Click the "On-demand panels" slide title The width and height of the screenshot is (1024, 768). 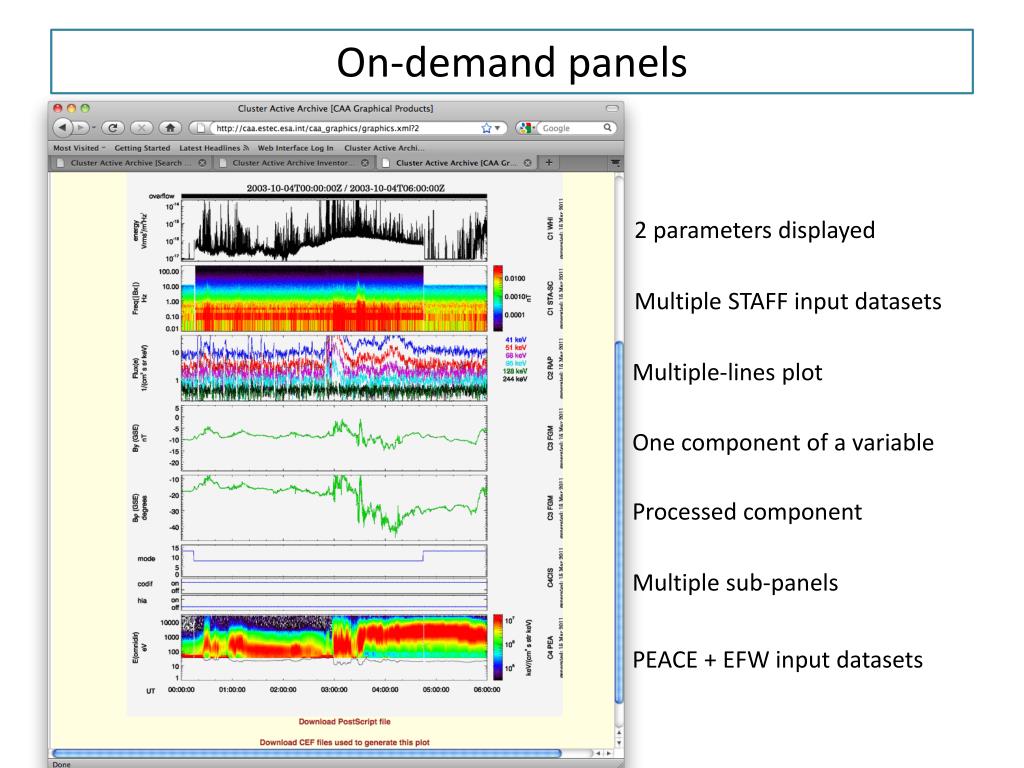tap(512, 62)
